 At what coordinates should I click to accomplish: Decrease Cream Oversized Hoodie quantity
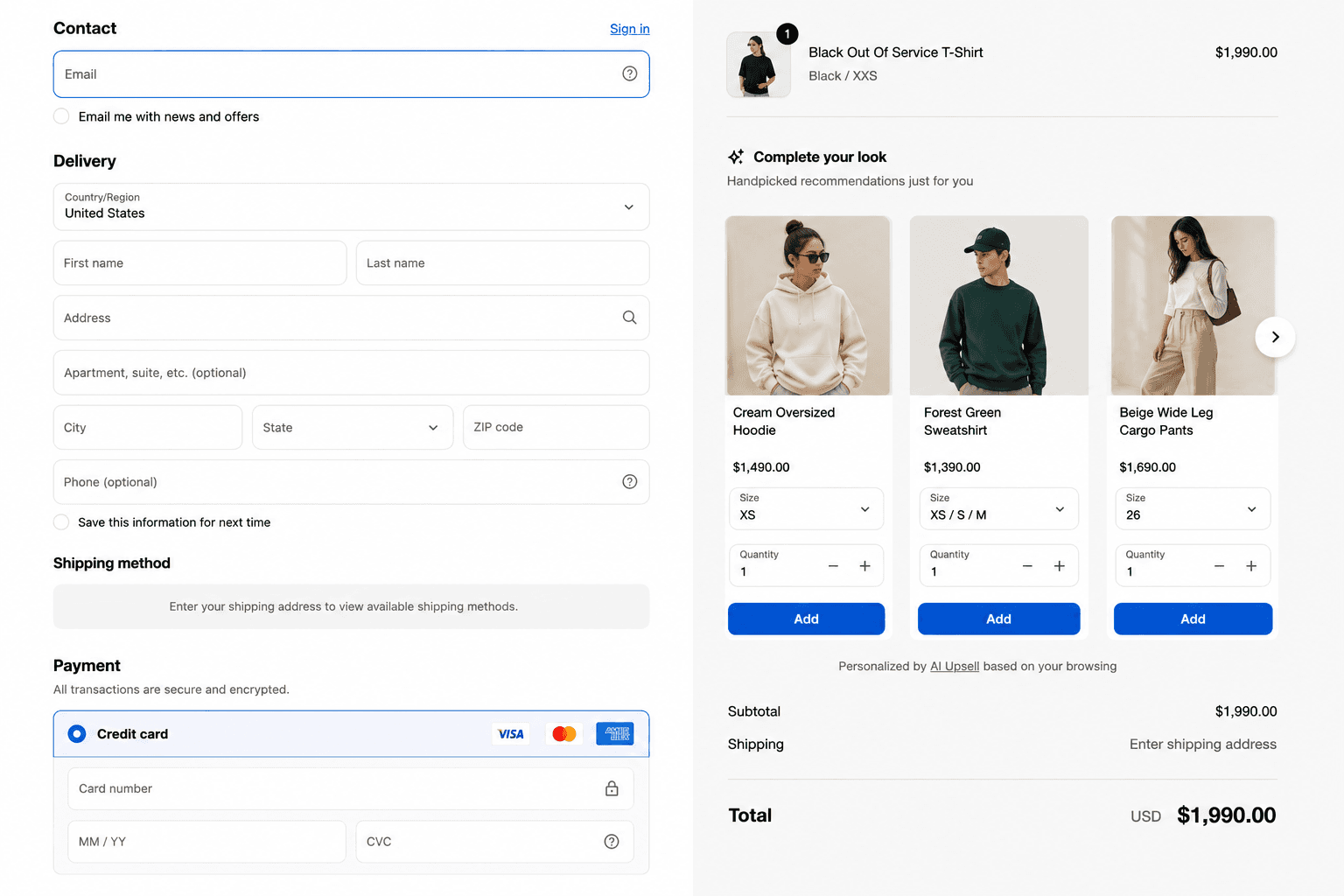pyautogui.click(x=833, y=566)
